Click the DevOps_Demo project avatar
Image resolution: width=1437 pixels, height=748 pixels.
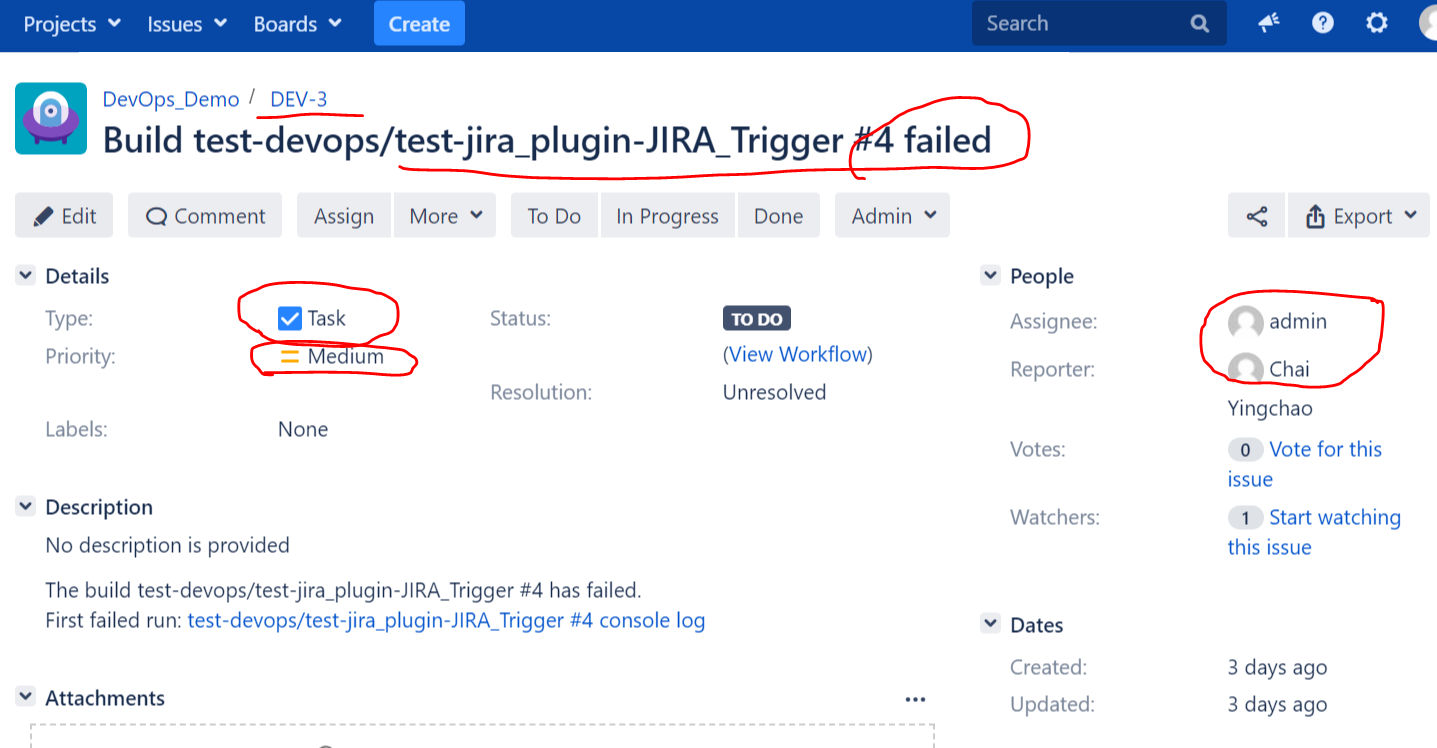click(51, 118)
